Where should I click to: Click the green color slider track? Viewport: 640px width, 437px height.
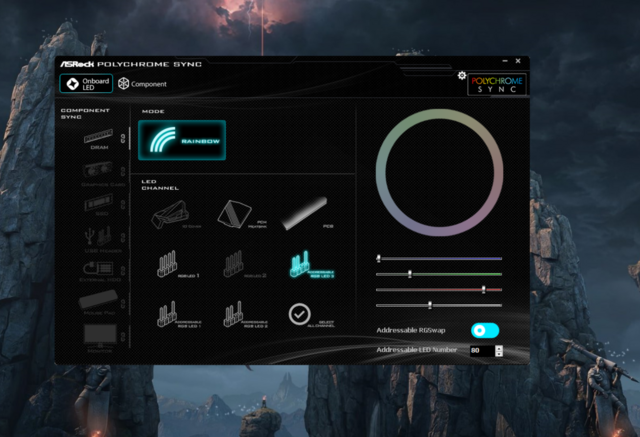click(440, 273)
